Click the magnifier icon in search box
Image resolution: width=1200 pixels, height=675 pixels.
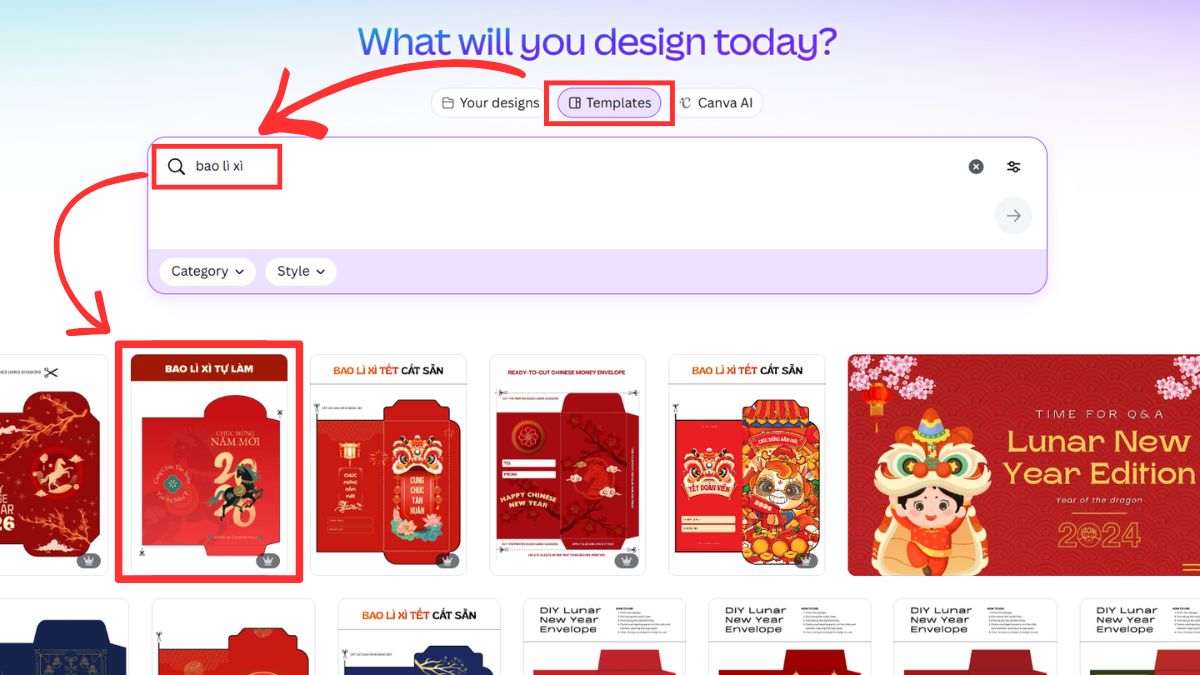point(176,166)
